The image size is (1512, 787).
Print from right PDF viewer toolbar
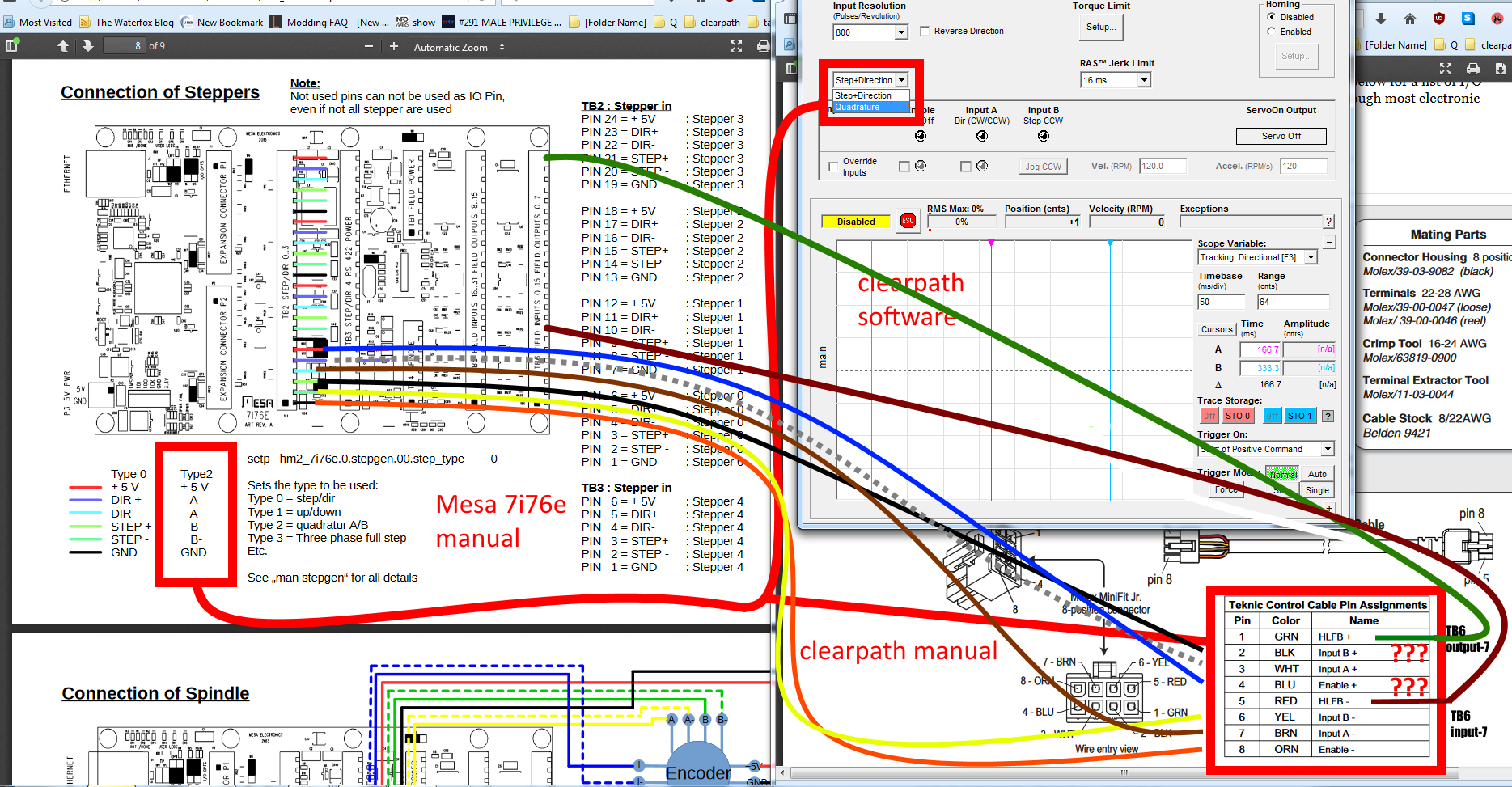coord(1473,69)
